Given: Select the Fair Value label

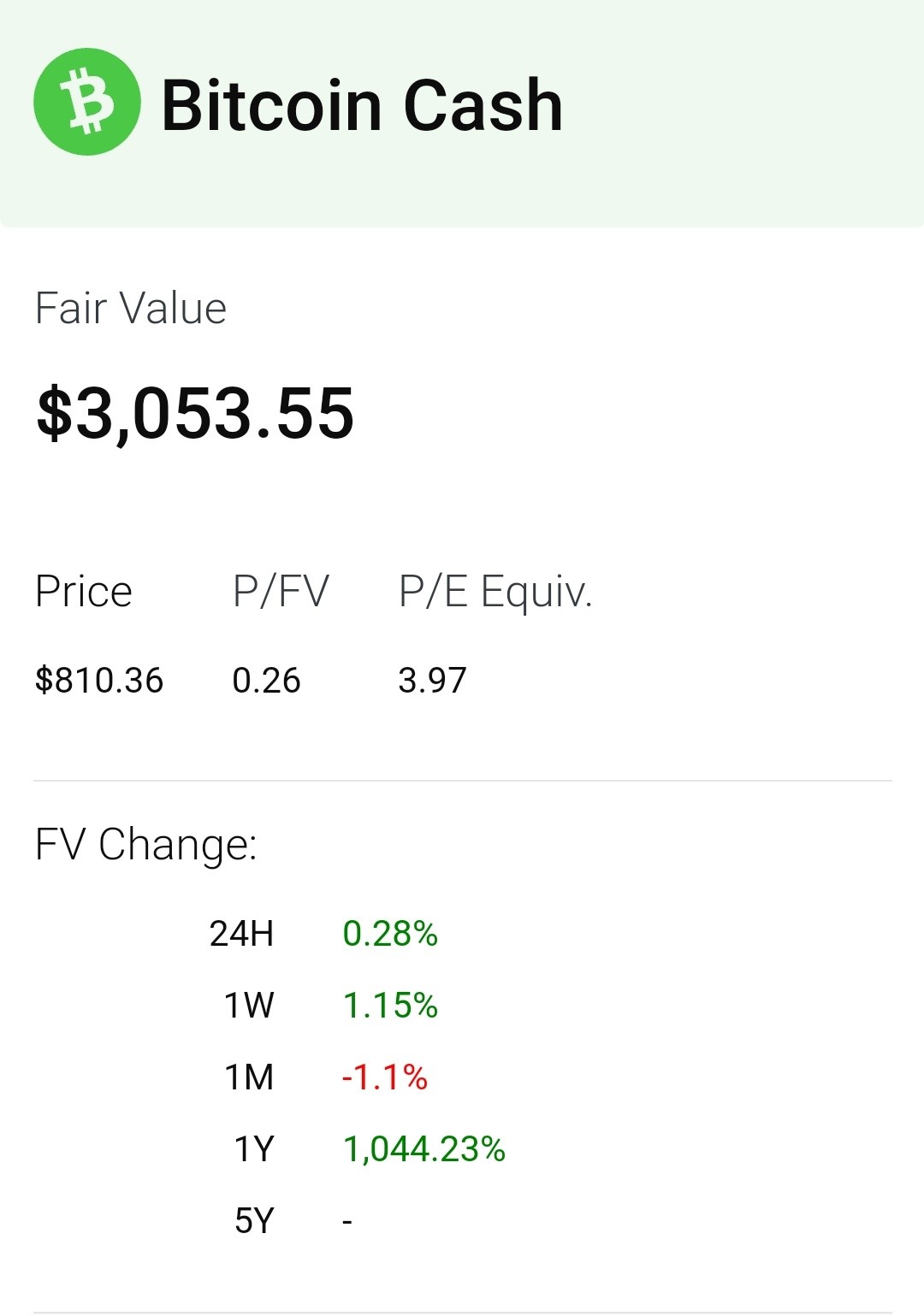Looking at the screenshot, I should (x=131, y=308).
